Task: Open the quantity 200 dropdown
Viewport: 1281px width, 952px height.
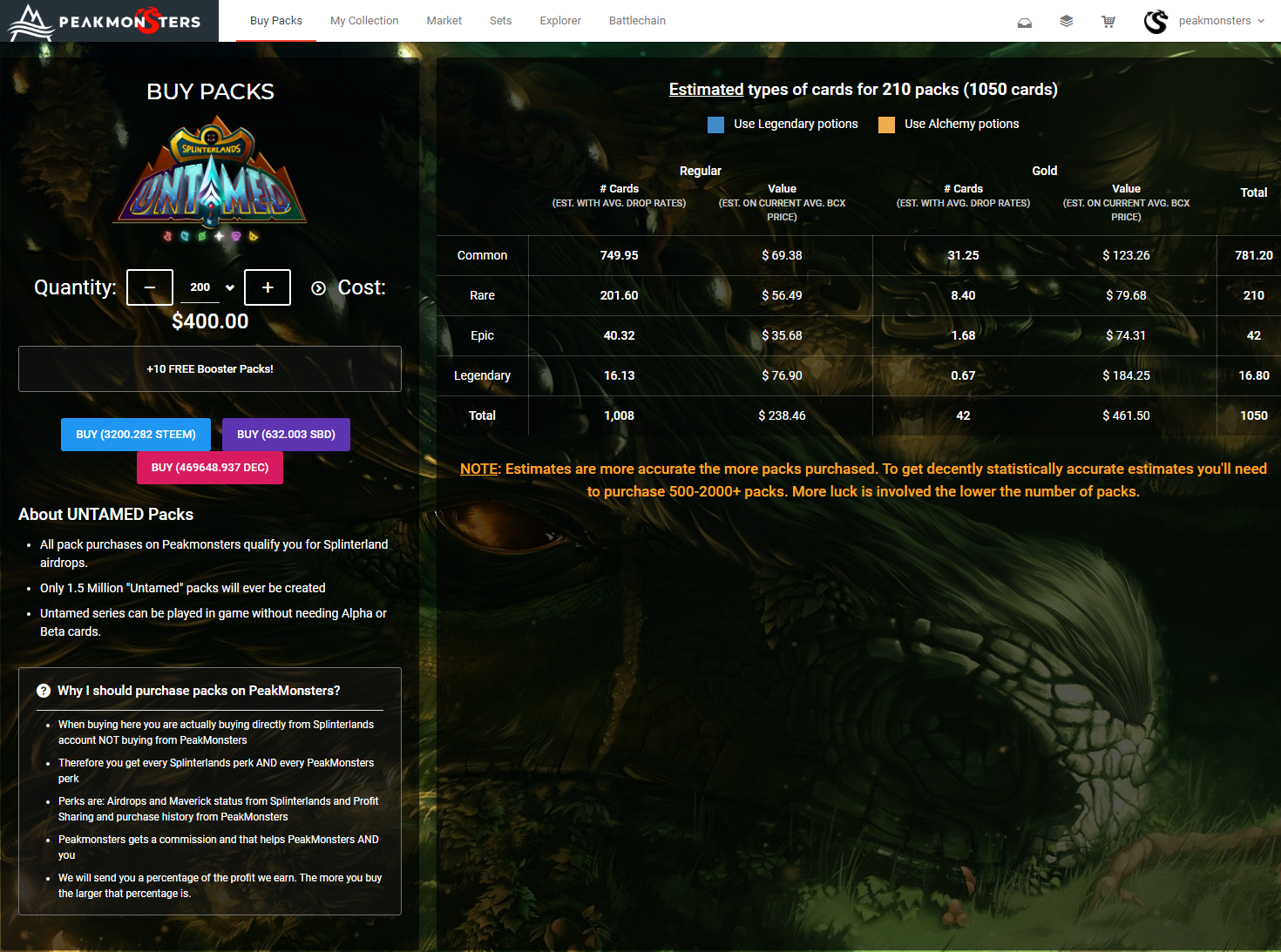Action: (211, 287)
